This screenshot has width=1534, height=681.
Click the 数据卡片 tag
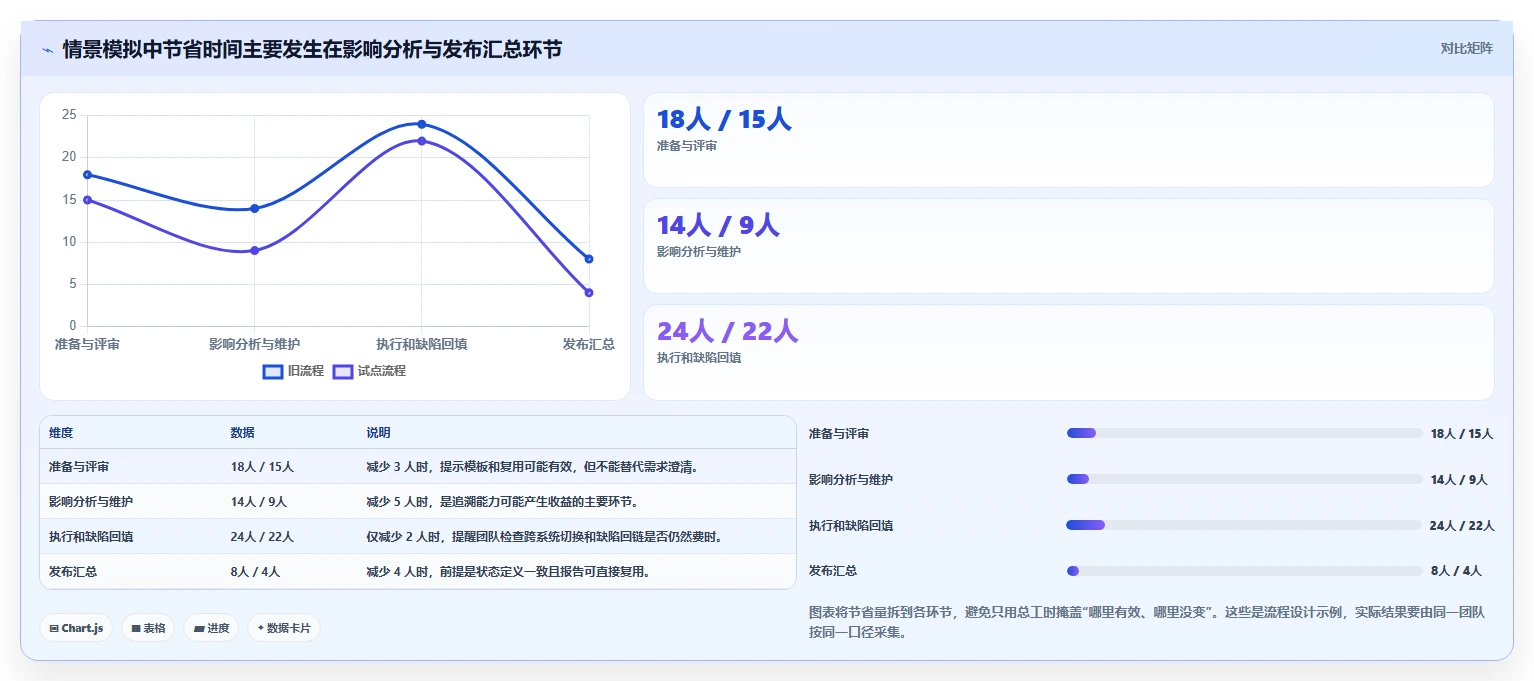[284, 628]
